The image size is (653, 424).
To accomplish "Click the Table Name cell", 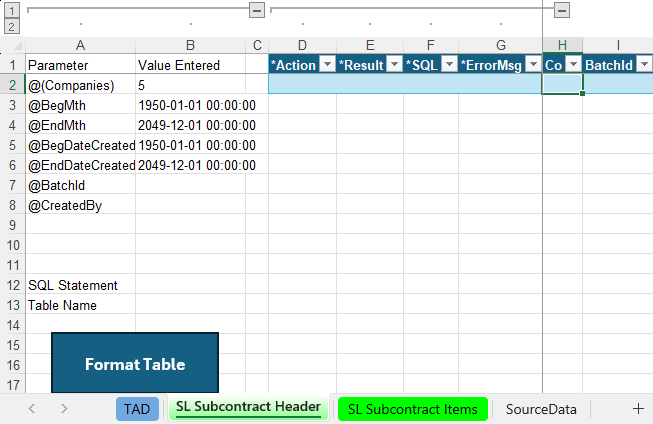I will (x=80, y=305).
